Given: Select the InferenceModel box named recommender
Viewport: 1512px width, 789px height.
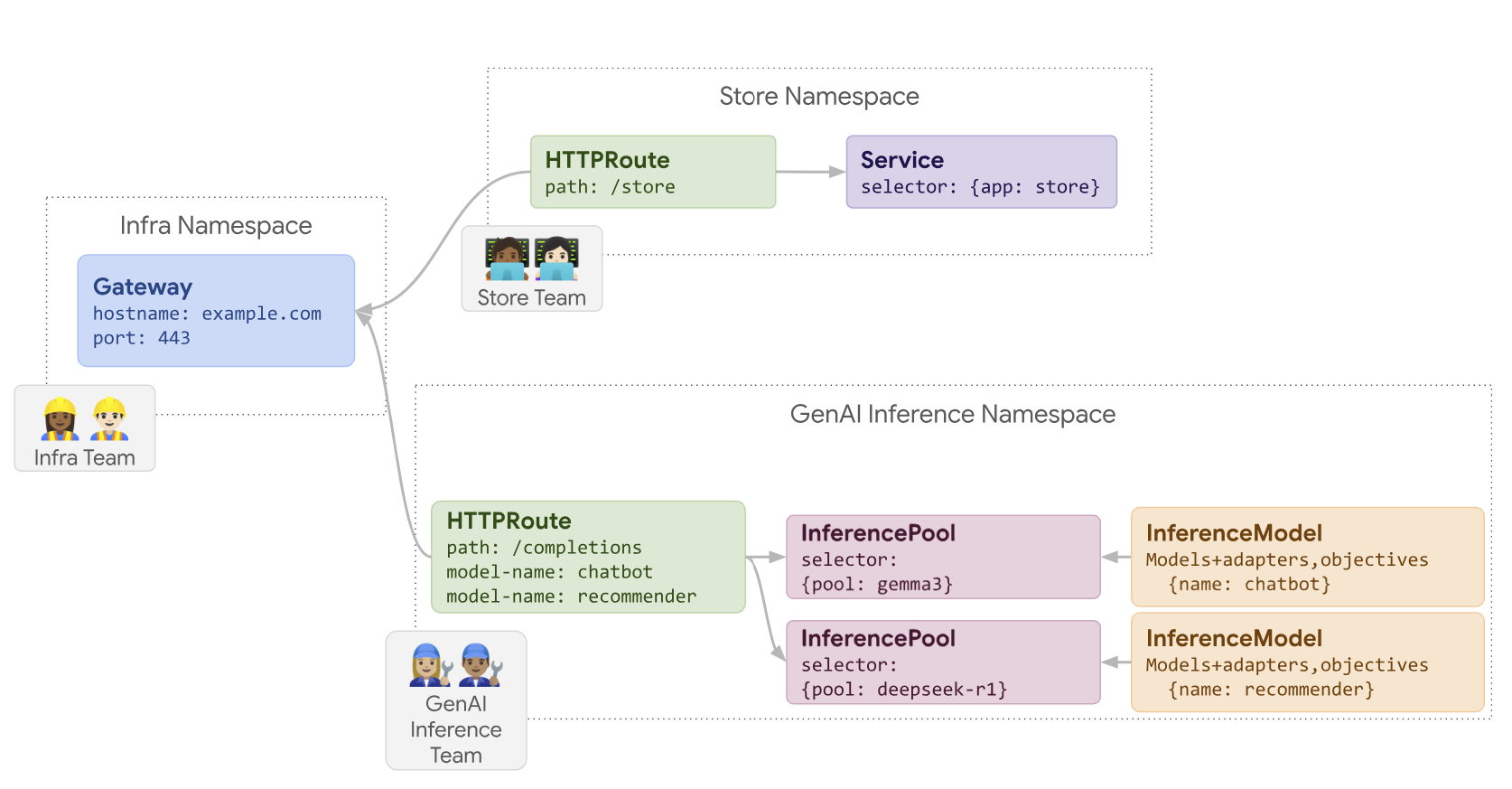Looking at the screenshot, I should tap(1307, 662).
